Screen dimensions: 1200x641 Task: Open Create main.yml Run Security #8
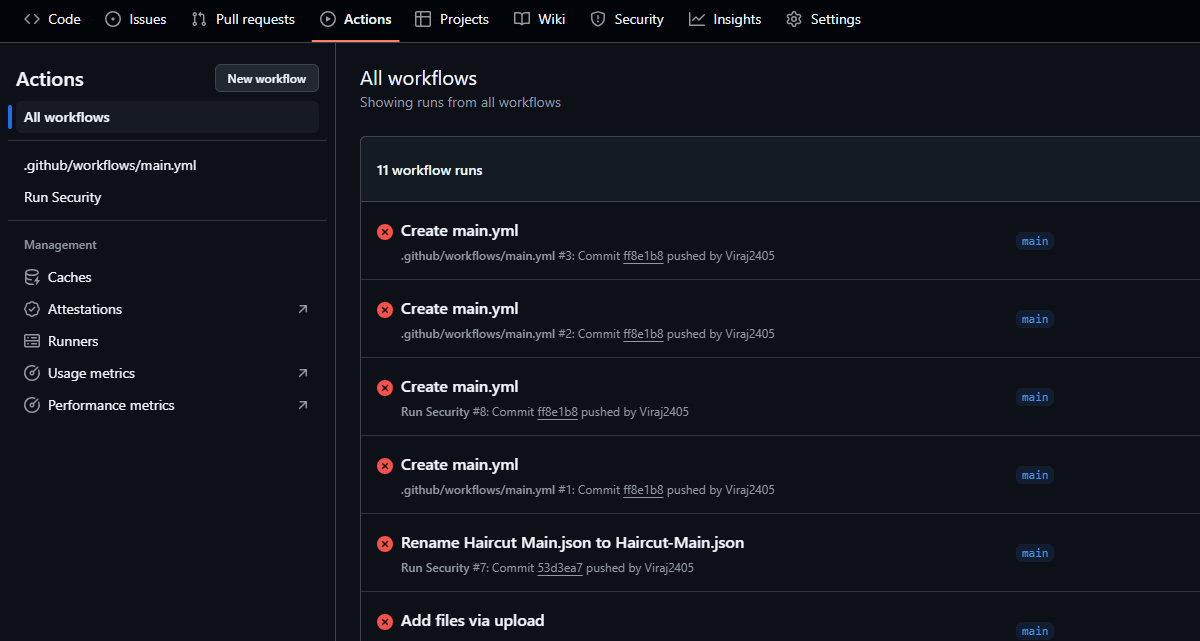click(x=459, y=386)
